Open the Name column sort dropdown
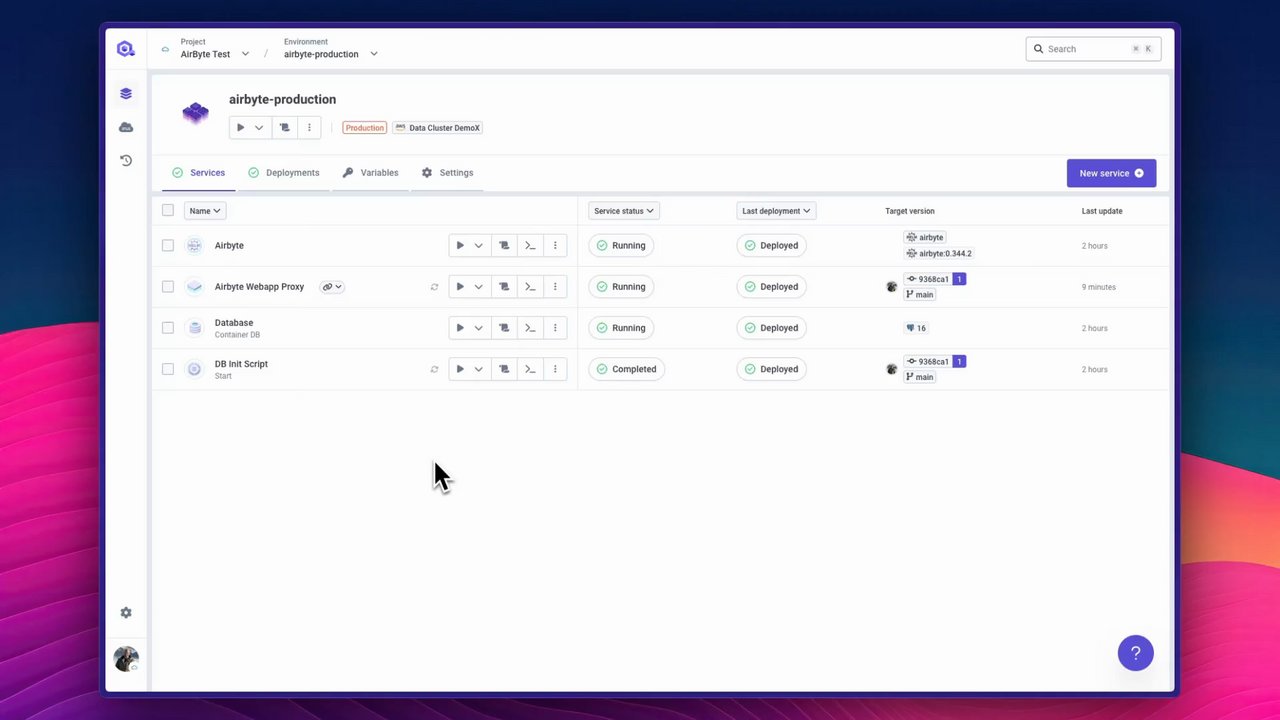The width and height of the screenshot is (1280, 720). click(x=204, y=211)
